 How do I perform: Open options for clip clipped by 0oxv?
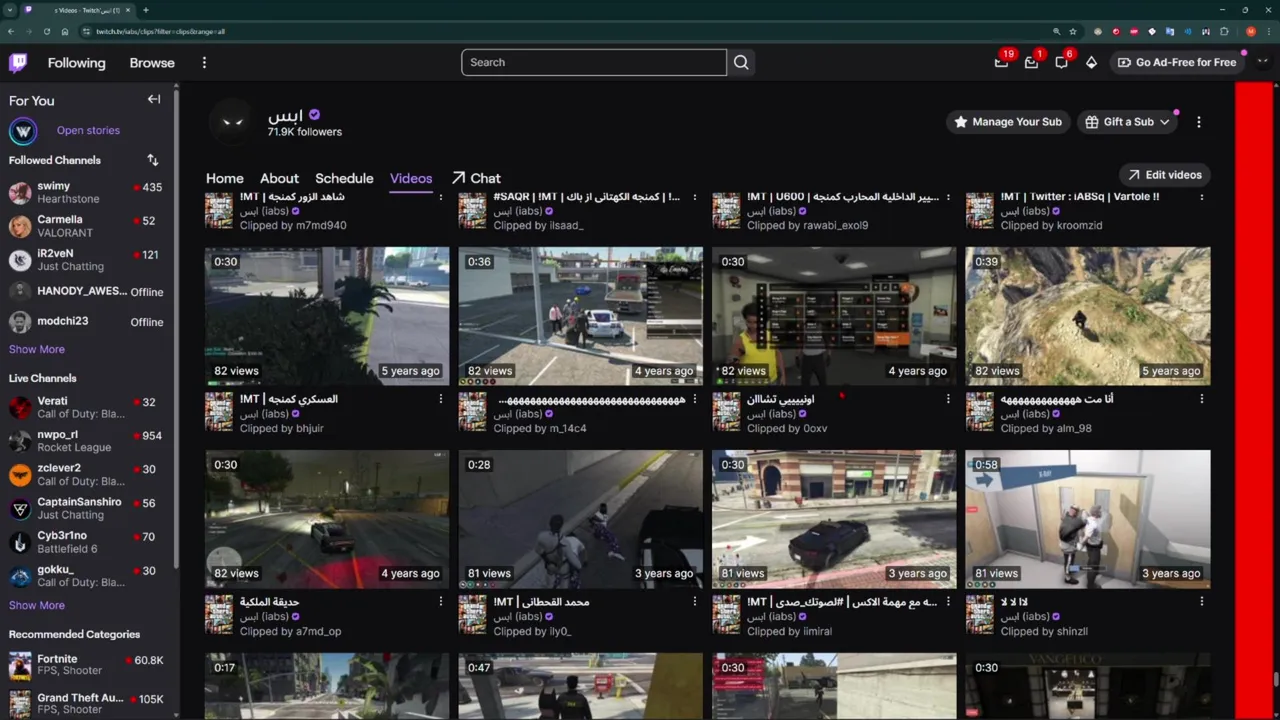click(x=948, y=399)
